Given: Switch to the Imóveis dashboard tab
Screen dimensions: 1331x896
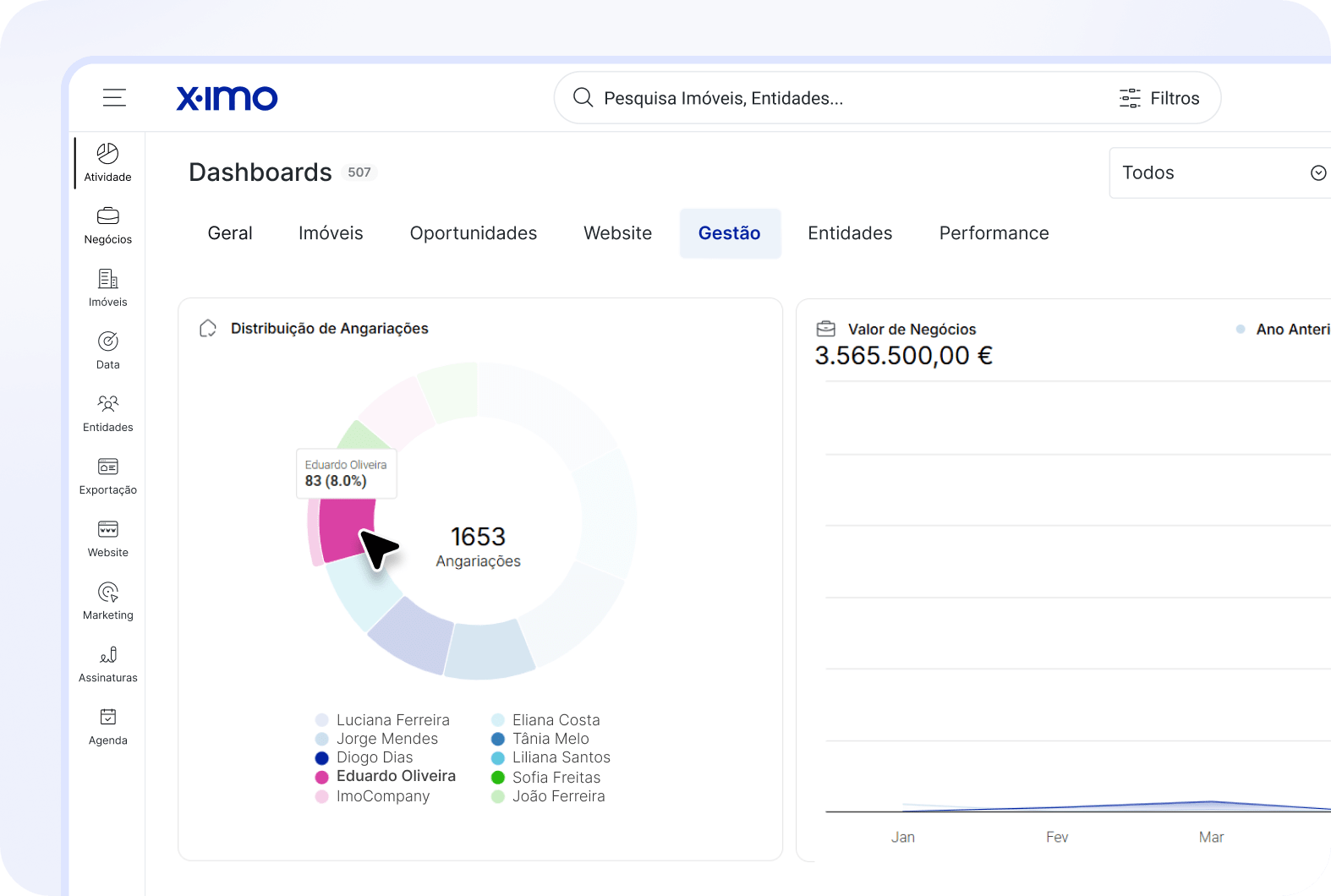Looking at the screenshot, I should pyautogui.click(x=331, y=233).
